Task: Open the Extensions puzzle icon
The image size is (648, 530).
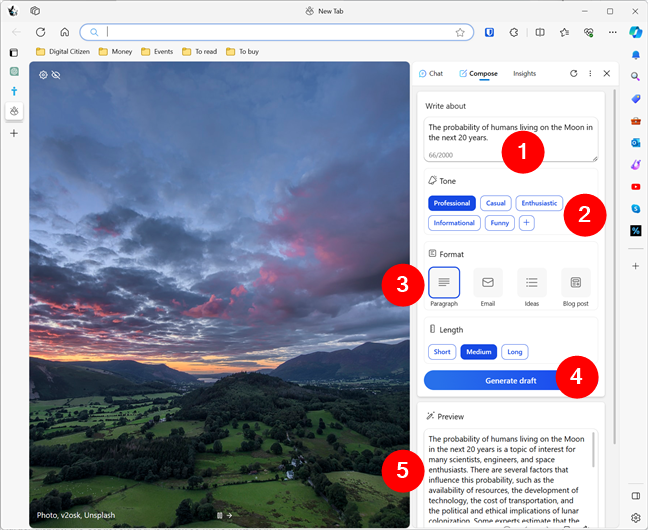Action: point(514,32)
